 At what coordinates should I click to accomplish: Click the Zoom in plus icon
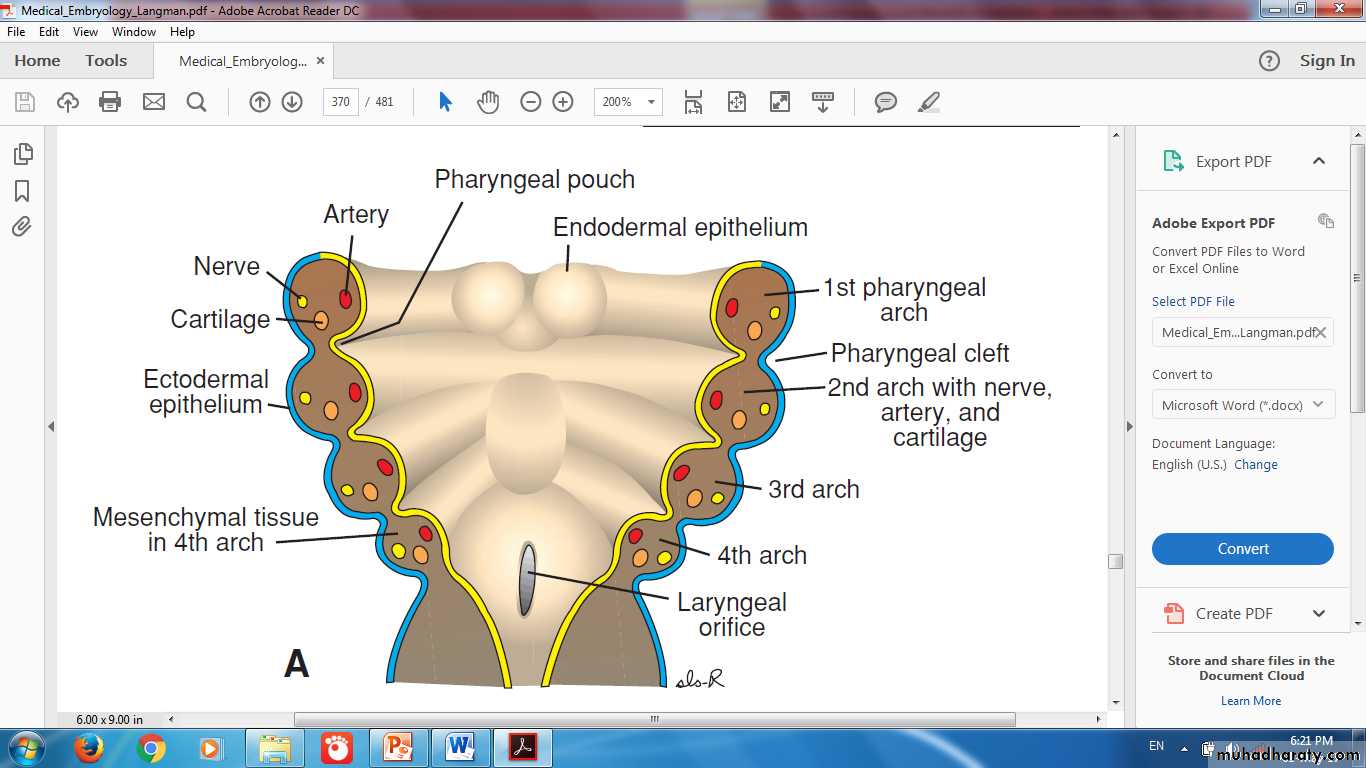coord(563,102)
